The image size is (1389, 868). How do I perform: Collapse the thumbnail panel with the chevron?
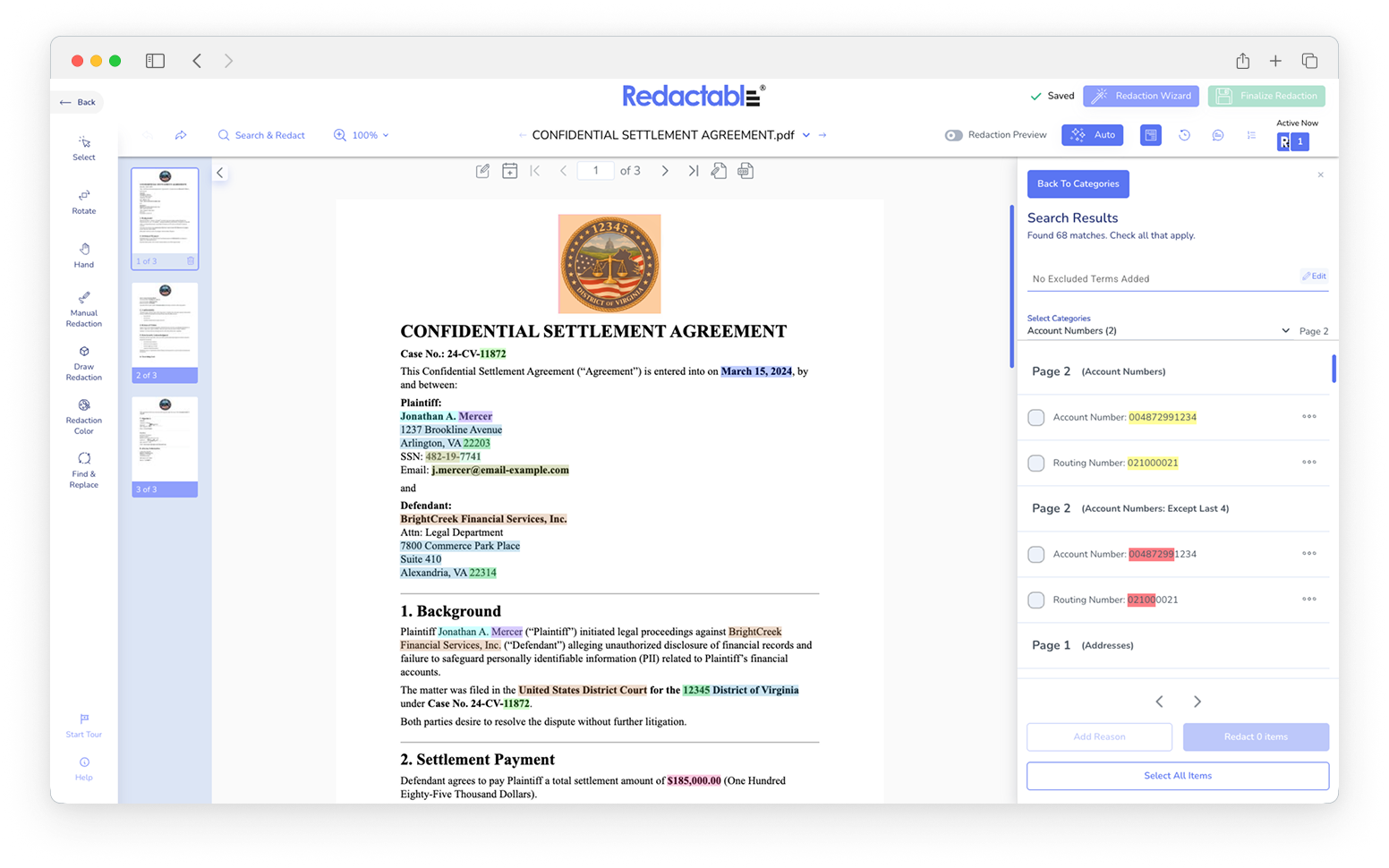[219, 173]
